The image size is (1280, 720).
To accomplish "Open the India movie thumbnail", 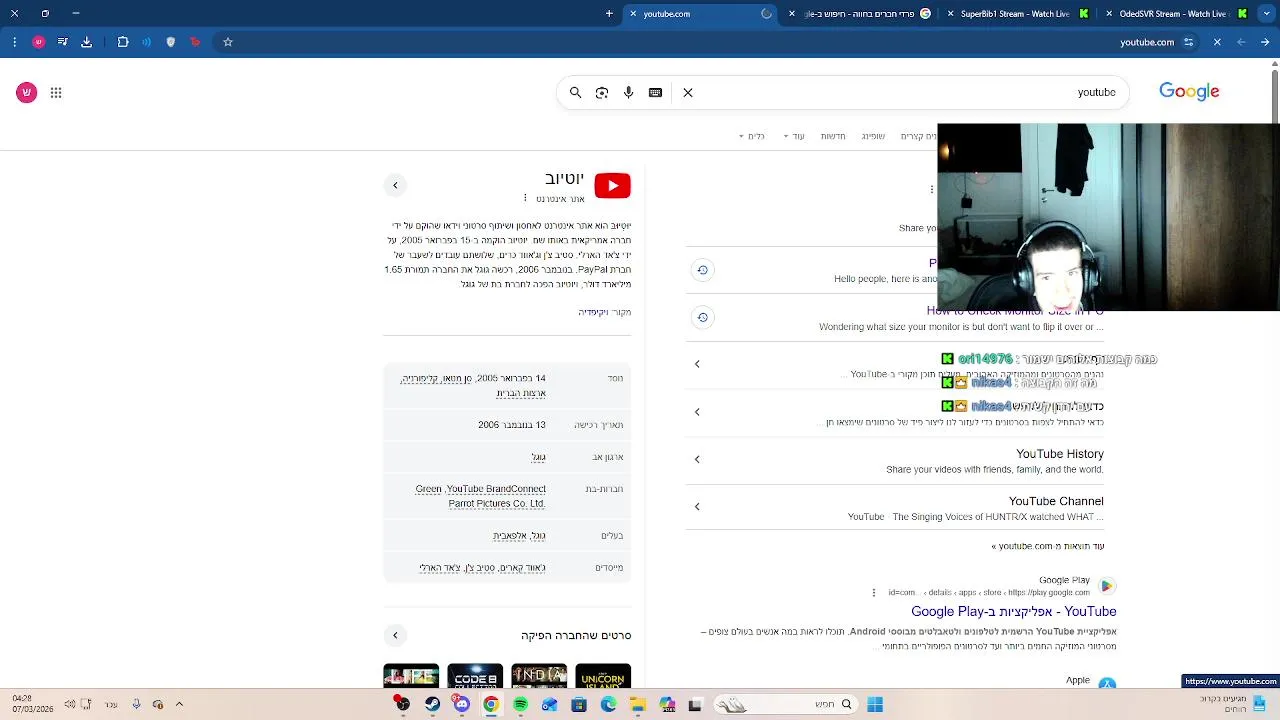I will point(539,676).
